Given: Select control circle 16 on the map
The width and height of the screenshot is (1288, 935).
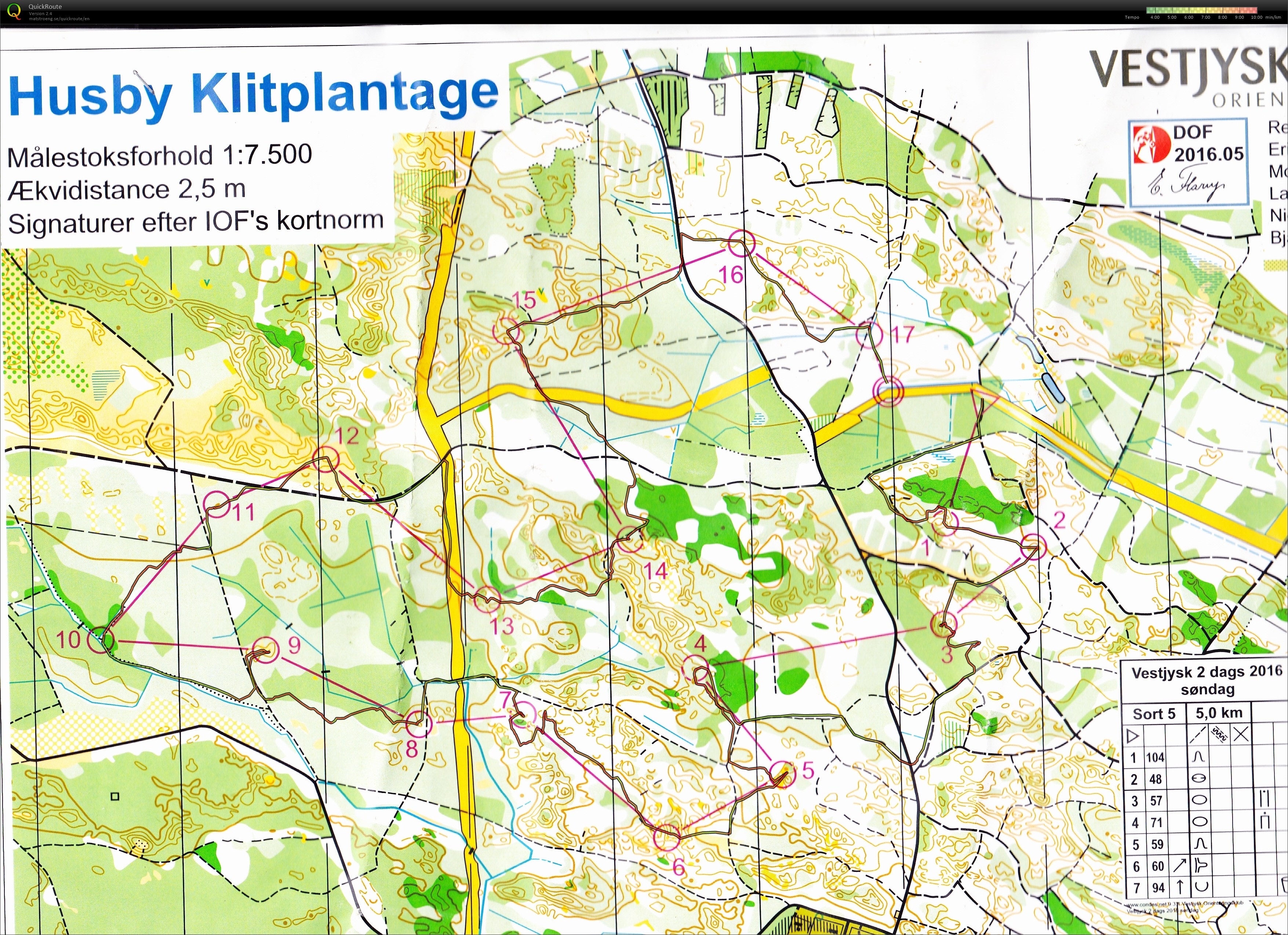Looking at the screenshot, I should [742, 243].
